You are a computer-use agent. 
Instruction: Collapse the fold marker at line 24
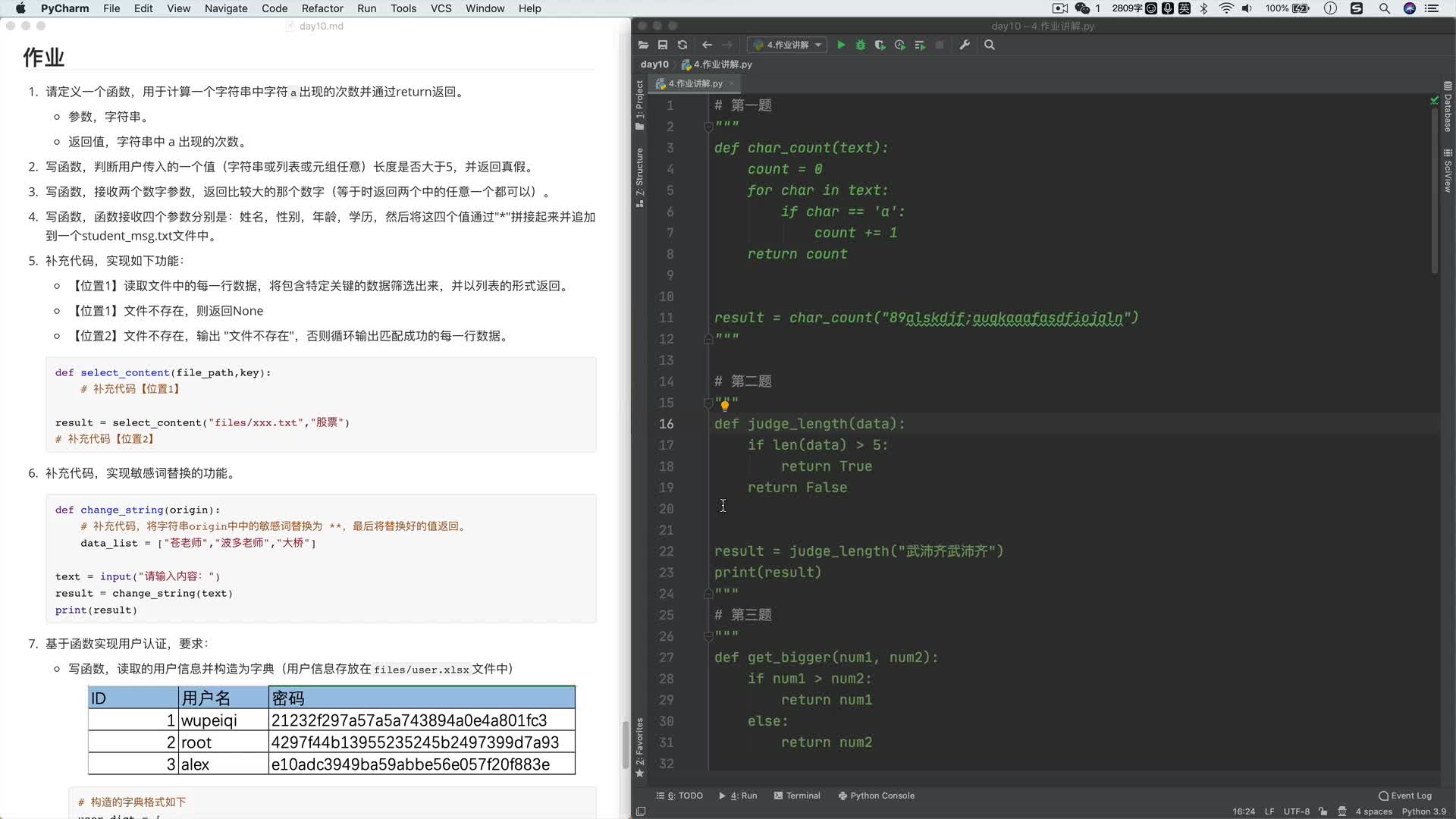[x=708, y=594]
